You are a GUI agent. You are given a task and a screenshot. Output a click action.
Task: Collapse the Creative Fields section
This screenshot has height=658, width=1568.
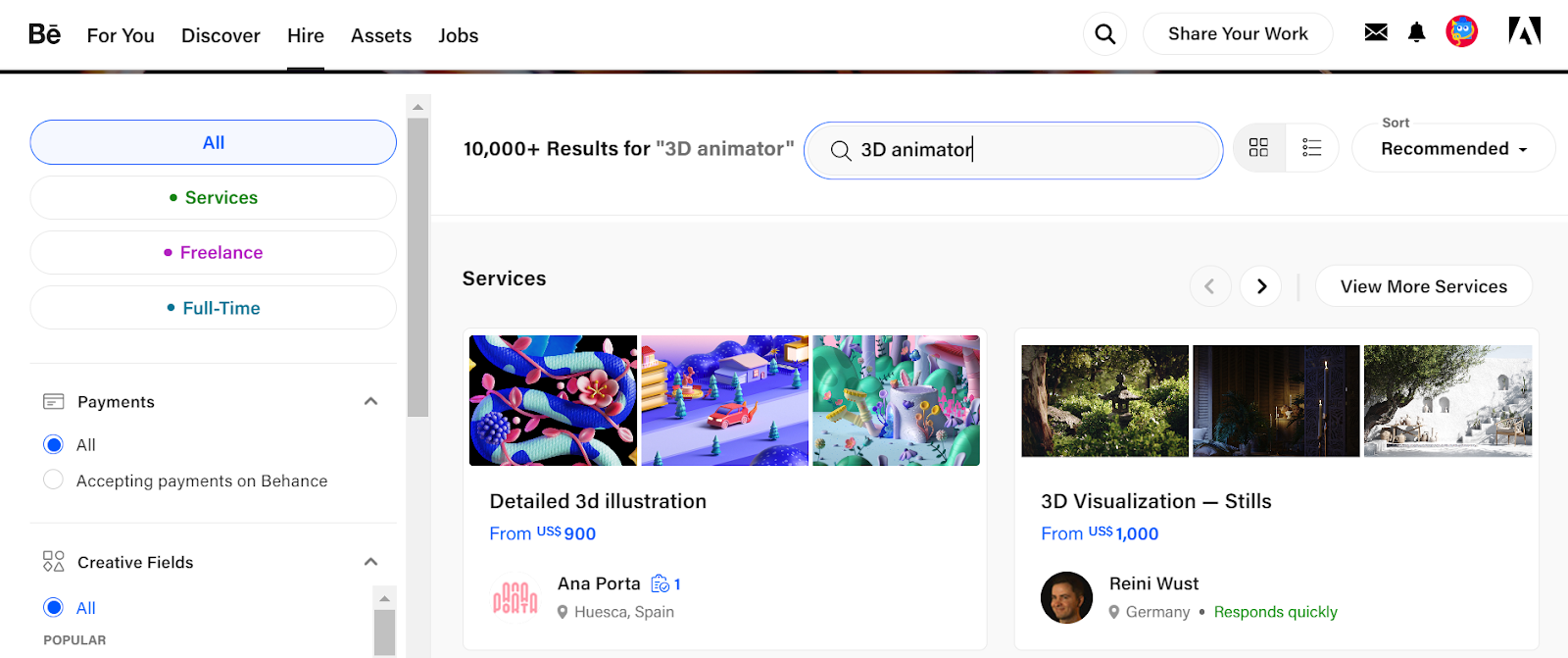pos(370,562)
